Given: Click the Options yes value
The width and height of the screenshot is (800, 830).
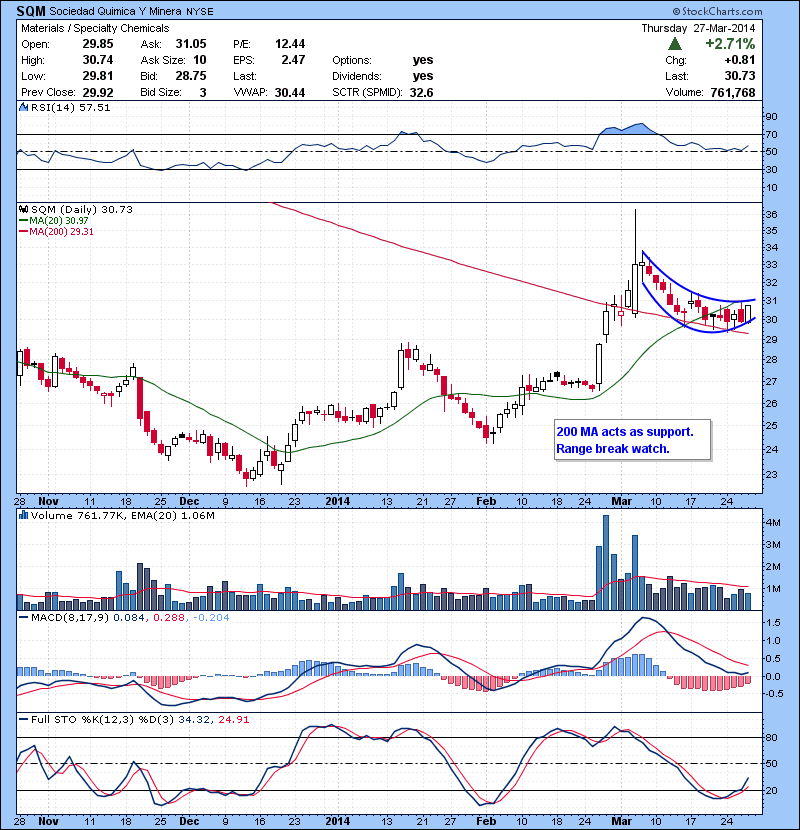Looking at the screenshot, I should [423, 60].
